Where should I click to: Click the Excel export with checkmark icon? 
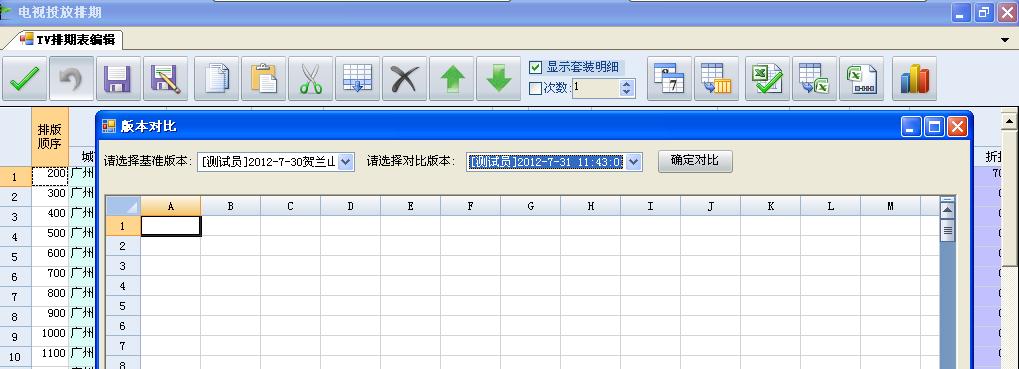[767, 79]
